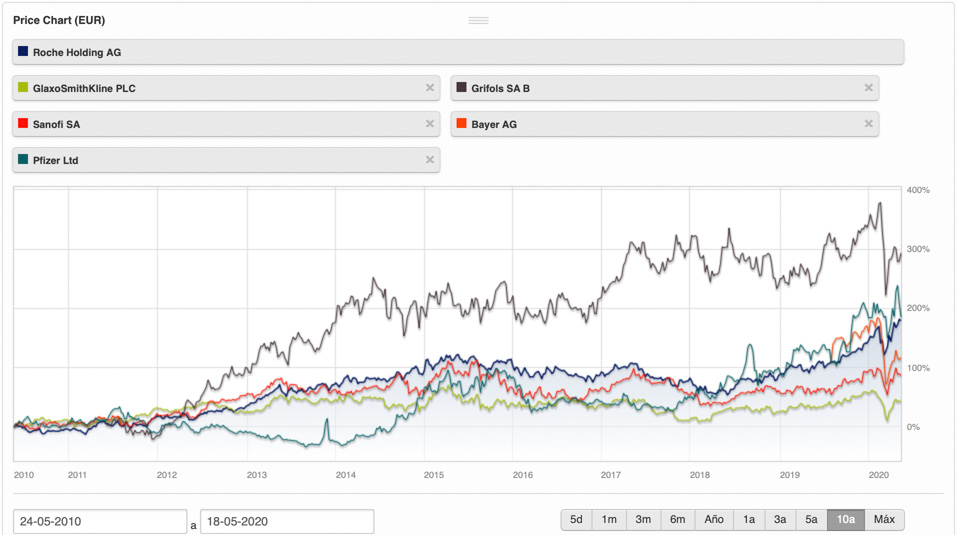Image resolution: width=957 pixels, height=535 pixels.
Task: Switch chart range to 1m
Action: (x=609, y=520)
